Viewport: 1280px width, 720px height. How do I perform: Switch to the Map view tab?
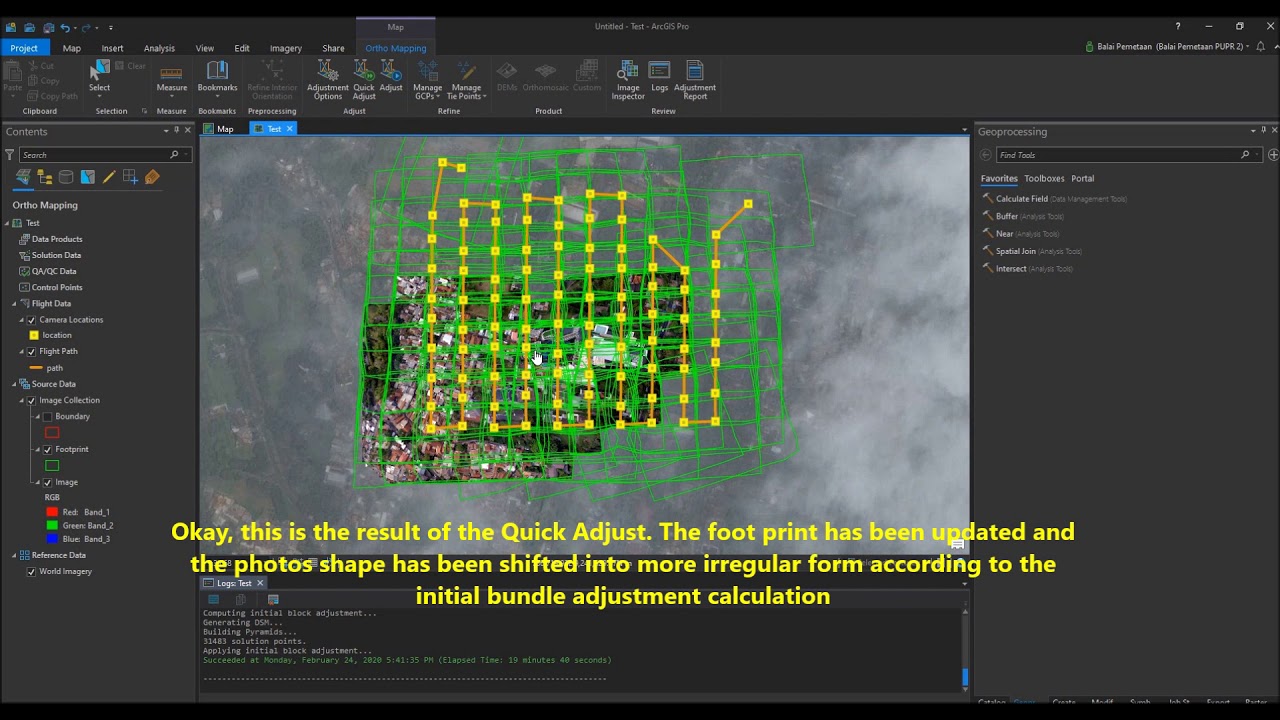tap(219, 129)
